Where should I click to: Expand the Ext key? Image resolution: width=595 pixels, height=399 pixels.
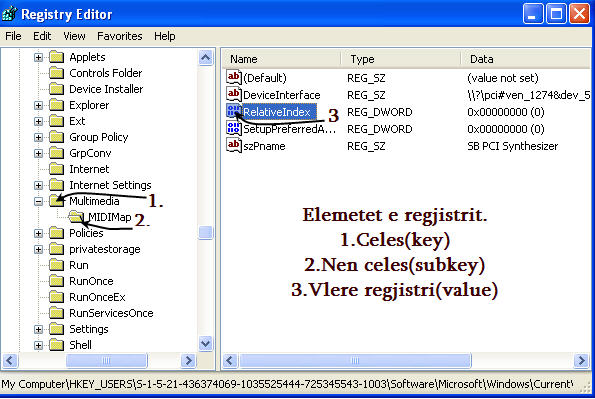pos(38,121)
